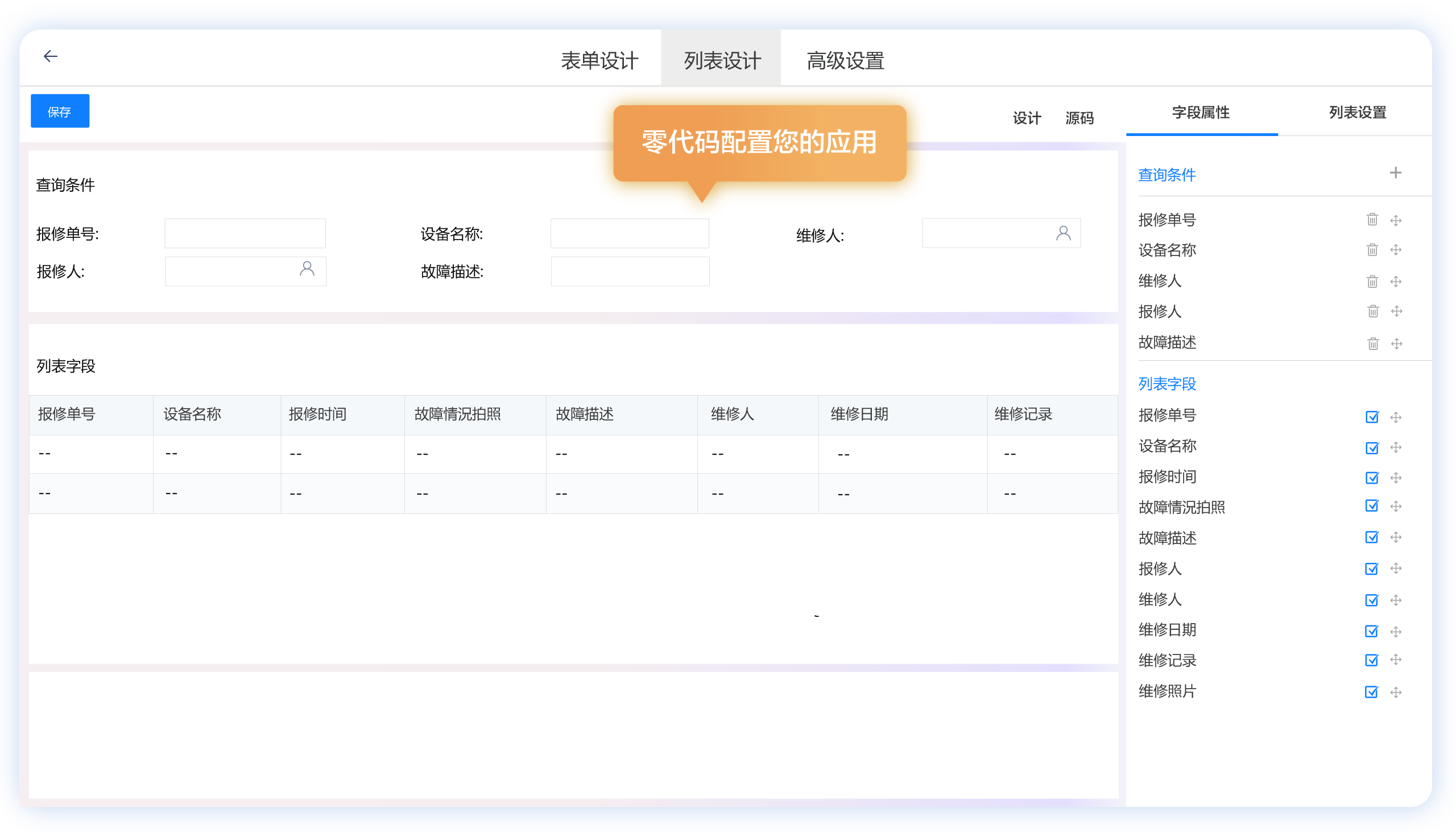Click move handle for 报修单号 query condition
1456x832 pixels.
[1396, 220]
